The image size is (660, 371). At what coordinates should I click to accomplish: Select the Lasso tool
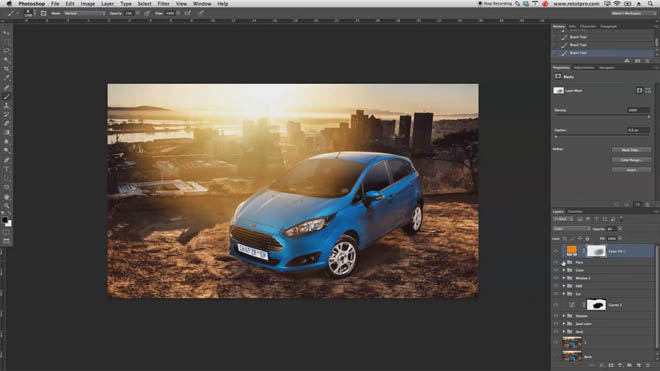6,51
